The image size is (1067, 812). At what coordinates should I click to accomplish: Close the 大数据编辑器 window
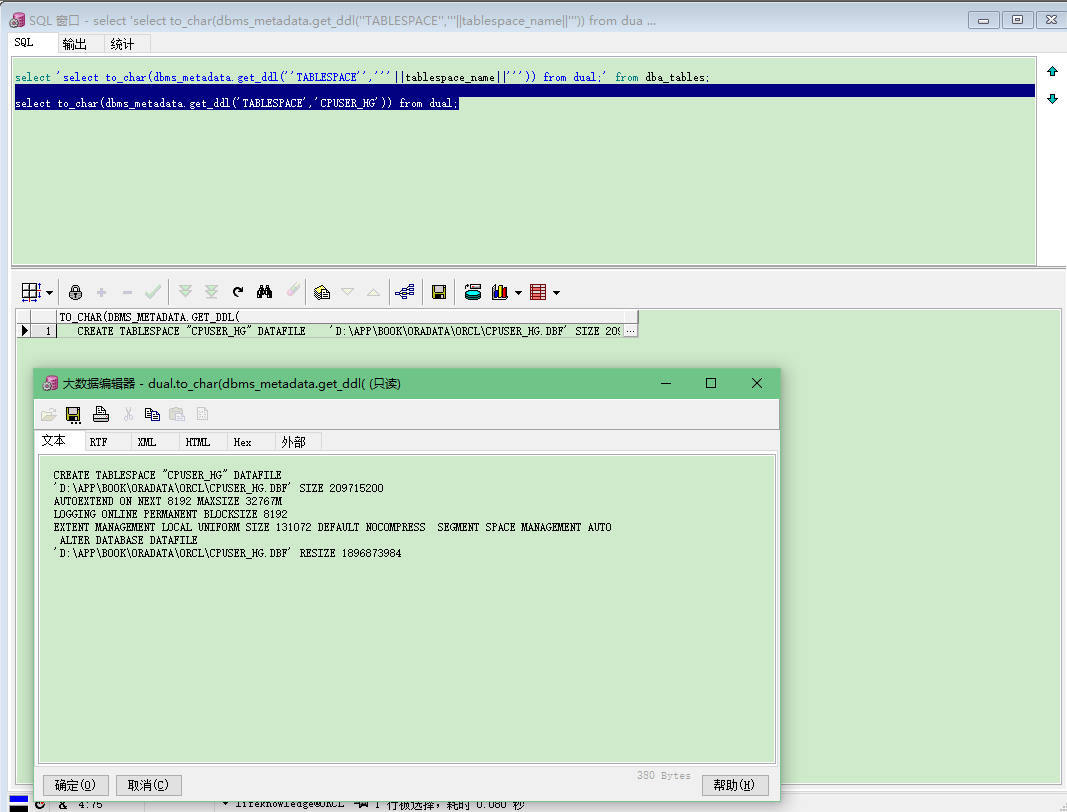click(x=757, y=383)
